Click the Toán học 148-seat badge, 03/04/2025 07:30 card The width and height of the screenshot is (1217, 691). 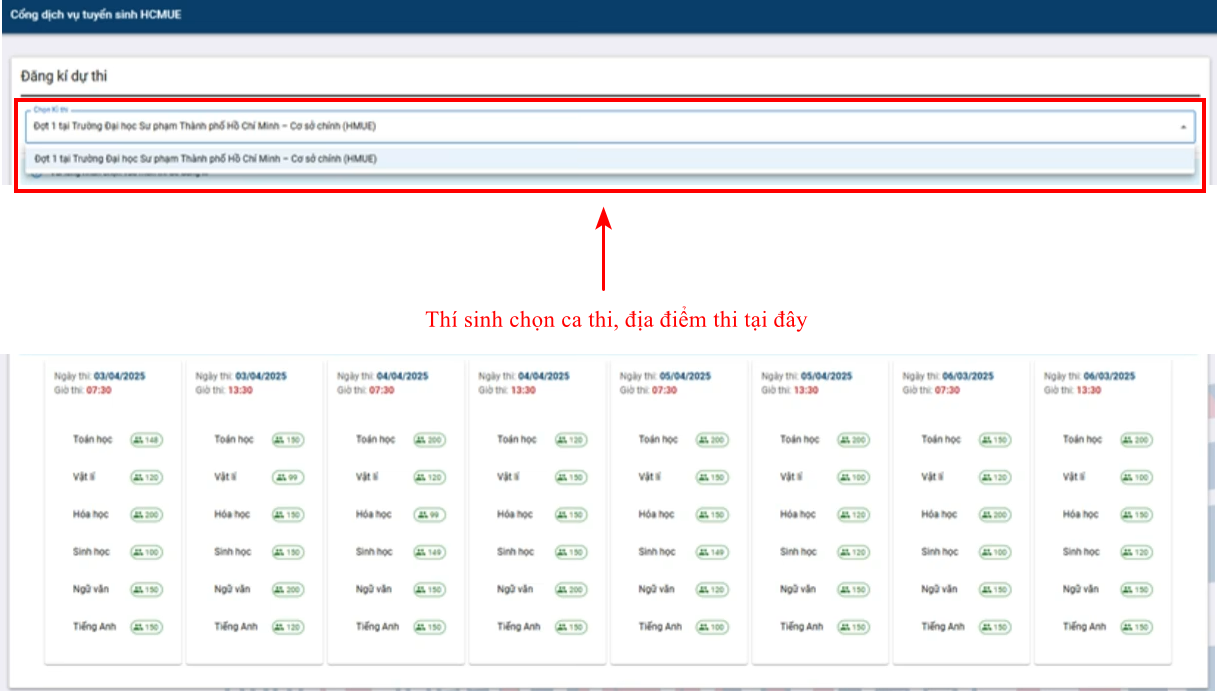tap(146, 440)
